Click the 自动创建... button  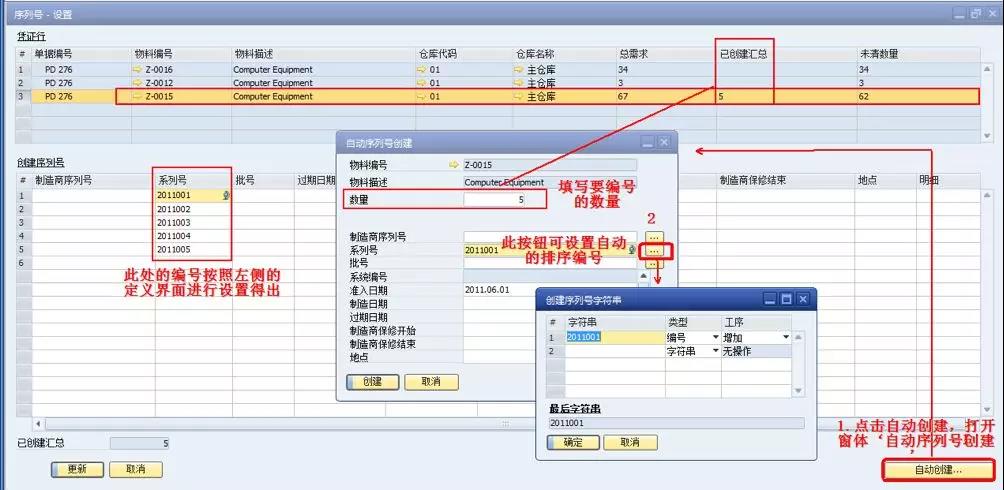pyautogui.click(x=937, y=469)
